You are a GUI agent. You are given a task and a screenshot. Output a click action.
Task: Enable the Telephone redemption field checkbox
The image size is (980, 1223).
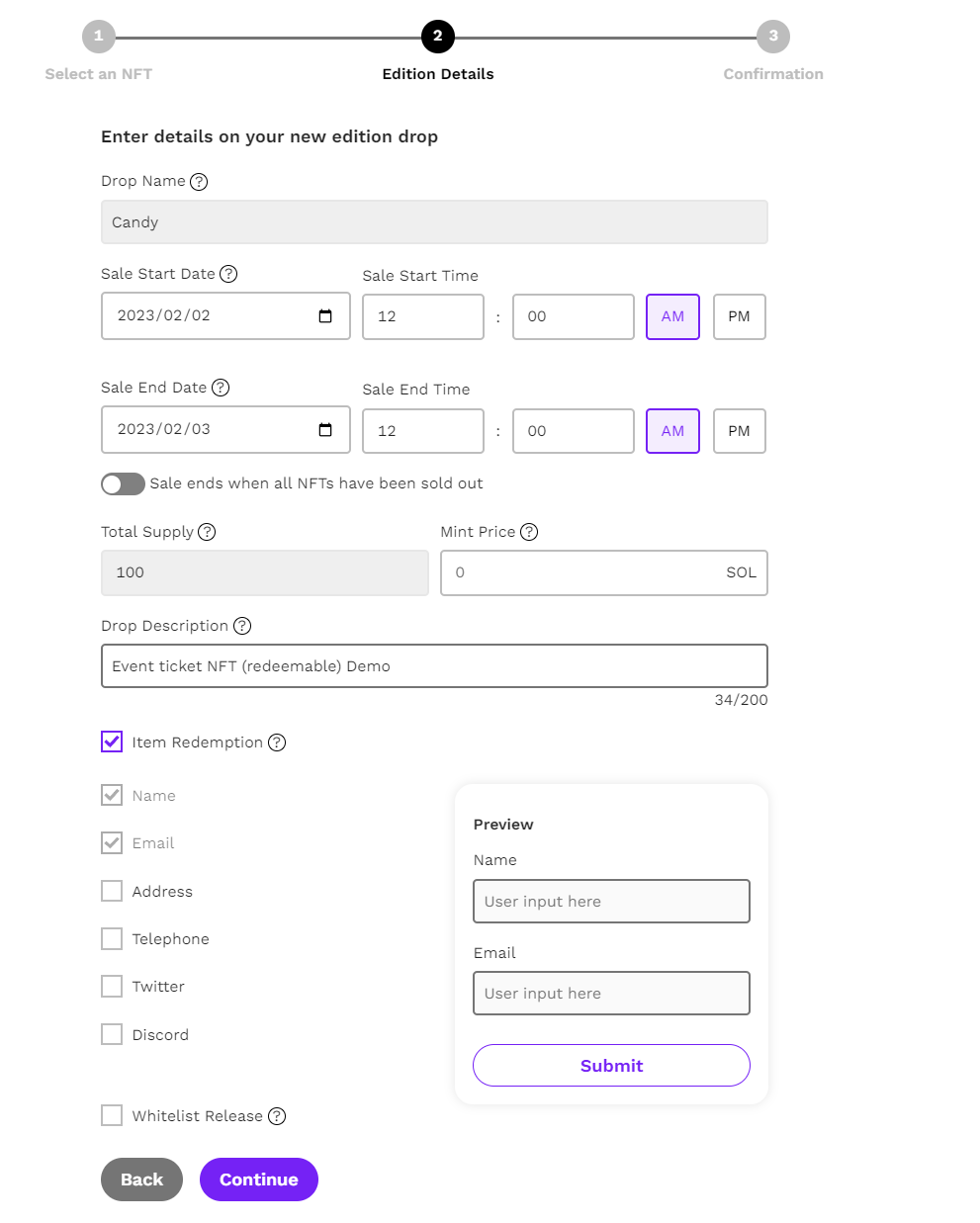[112, 938]
